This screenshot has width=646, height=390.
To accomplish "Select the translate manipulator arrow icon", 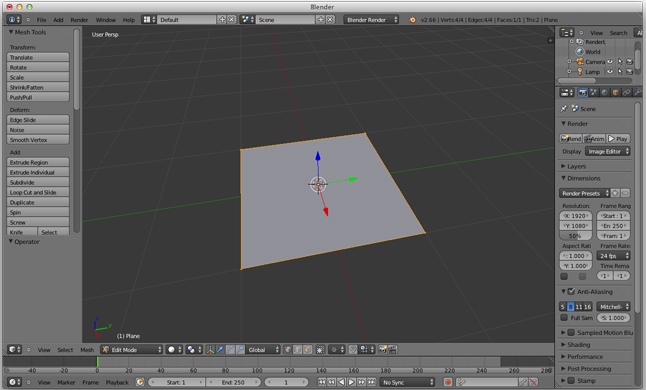I will tap(220, 350).
